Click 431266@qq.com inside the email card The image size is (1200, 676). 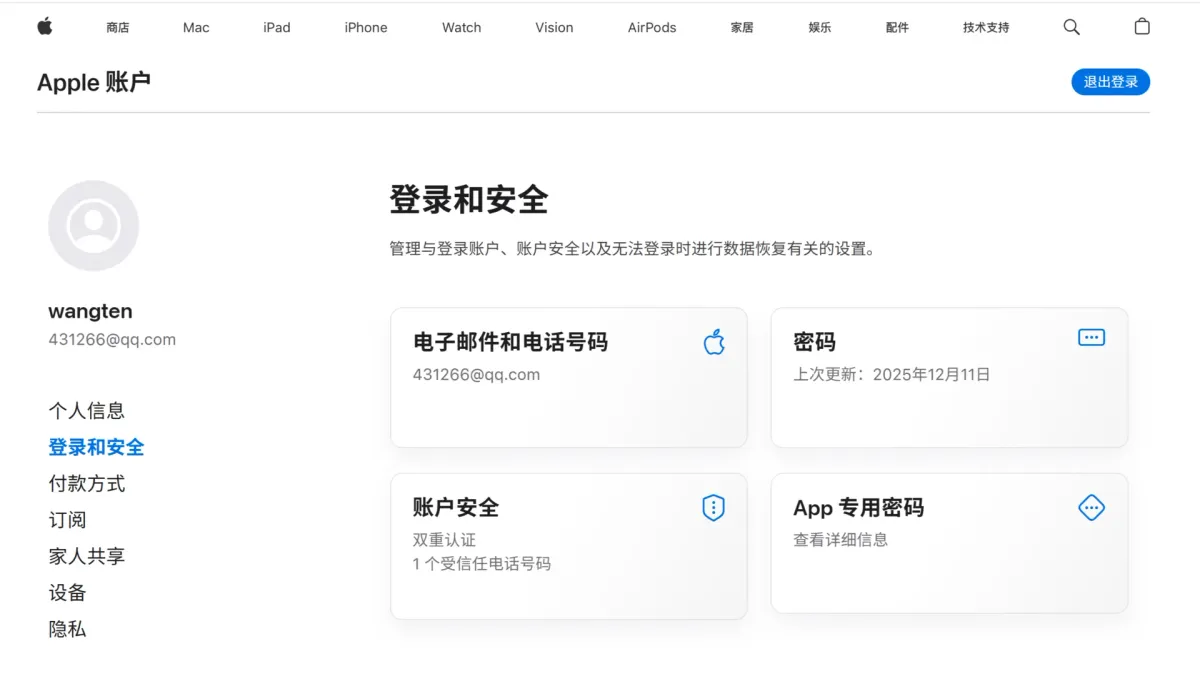tap(476, 375)
